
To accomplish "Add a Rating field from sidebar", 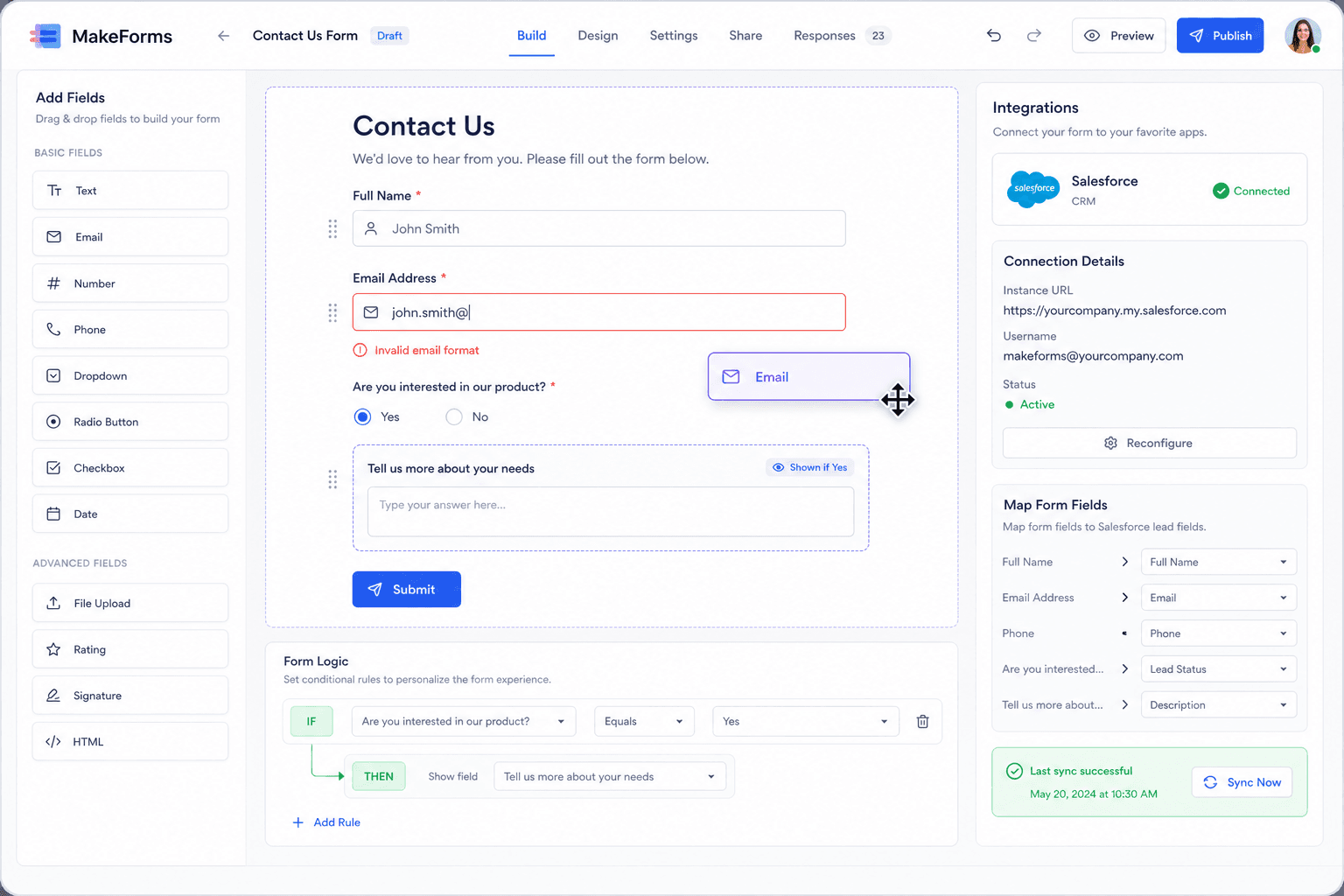I will (130, 650).
